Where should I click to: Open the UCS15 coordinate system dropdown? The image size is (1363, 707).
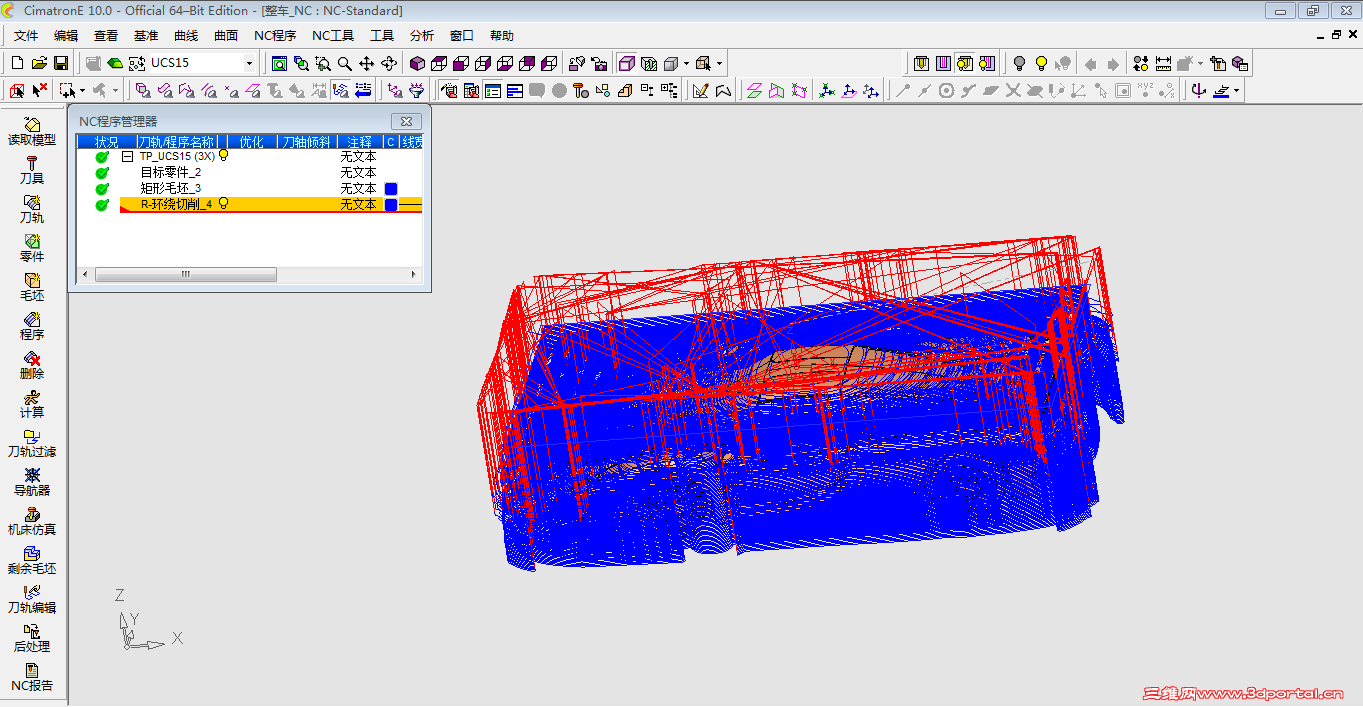pyautogui.click(x=249, y=63)
